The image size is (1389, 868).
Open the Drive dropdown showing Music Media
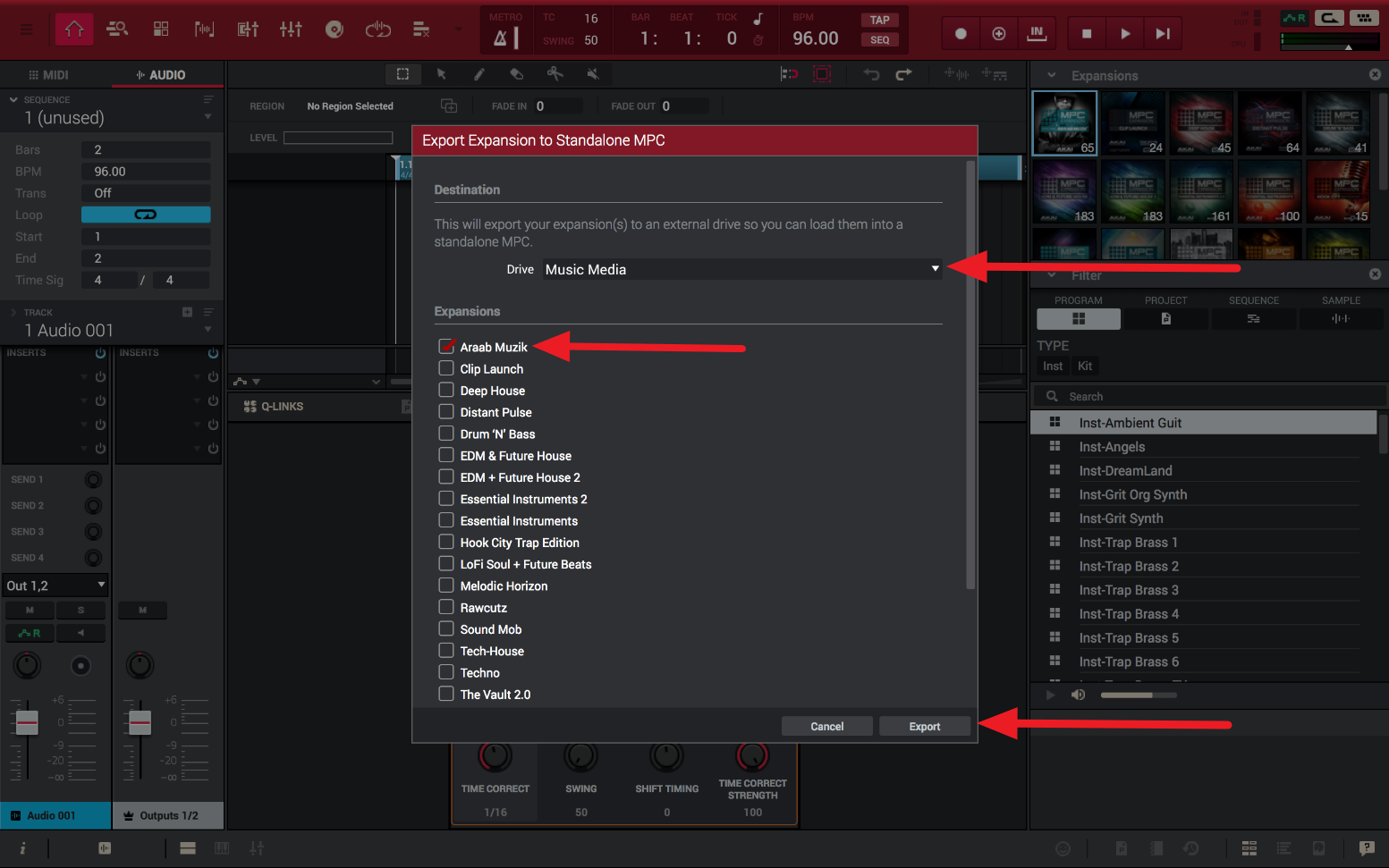pos(742,269)
